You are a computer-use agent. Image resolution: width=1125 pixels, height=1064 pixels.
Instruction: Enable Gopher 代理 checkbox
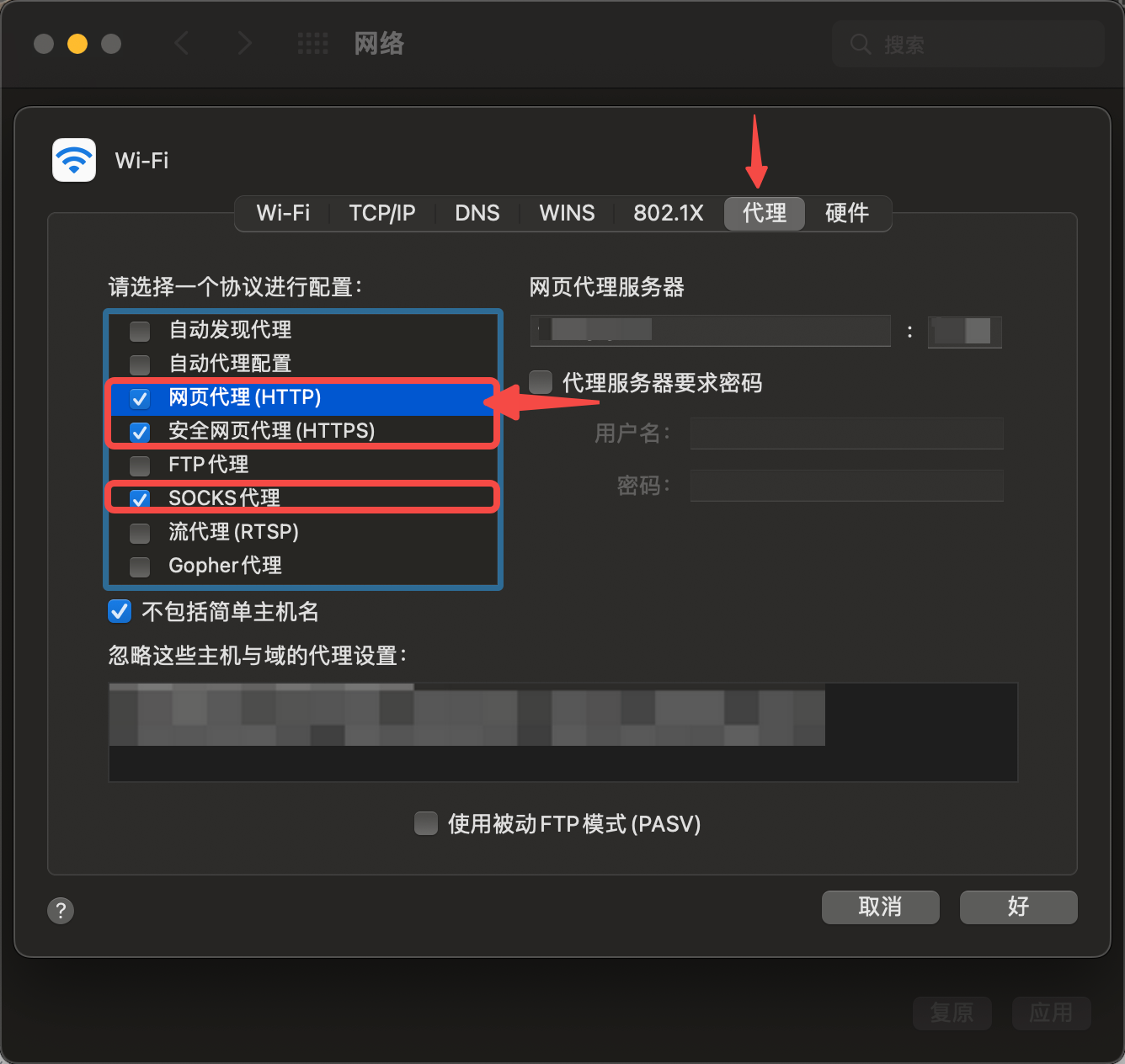click(x=140, y=567)
